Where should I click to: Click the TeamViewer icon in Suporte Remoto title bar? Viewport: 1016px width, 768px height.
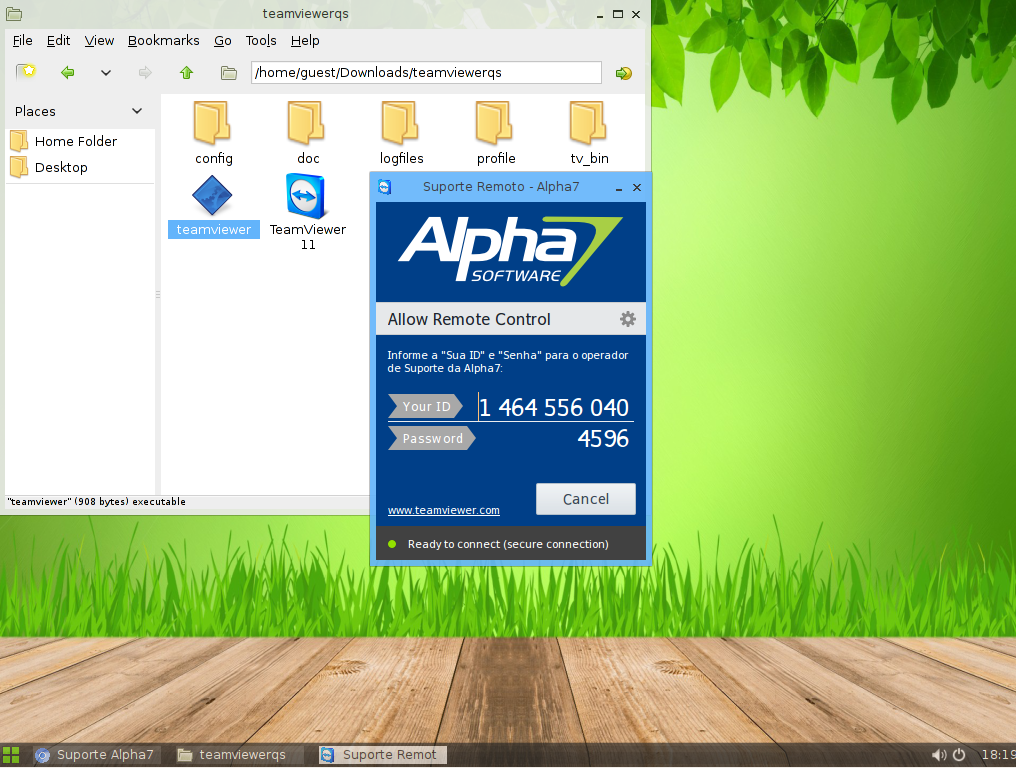coord(385,187)
